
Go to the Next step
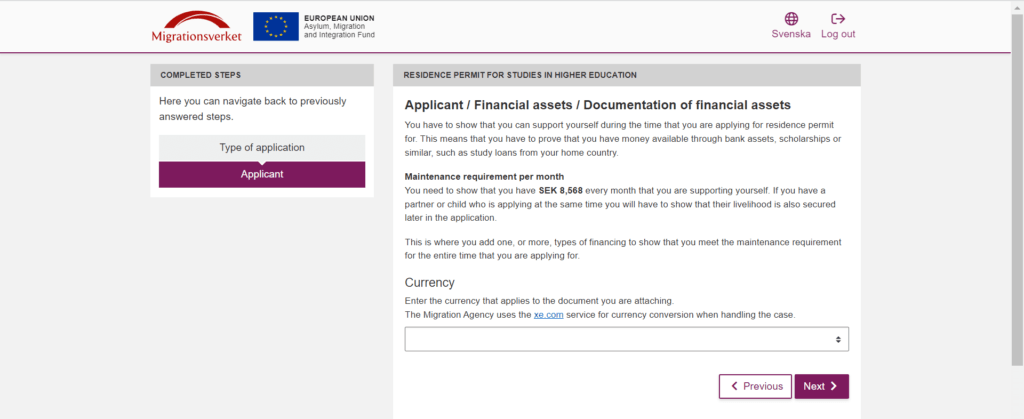[x=822, y=386]
